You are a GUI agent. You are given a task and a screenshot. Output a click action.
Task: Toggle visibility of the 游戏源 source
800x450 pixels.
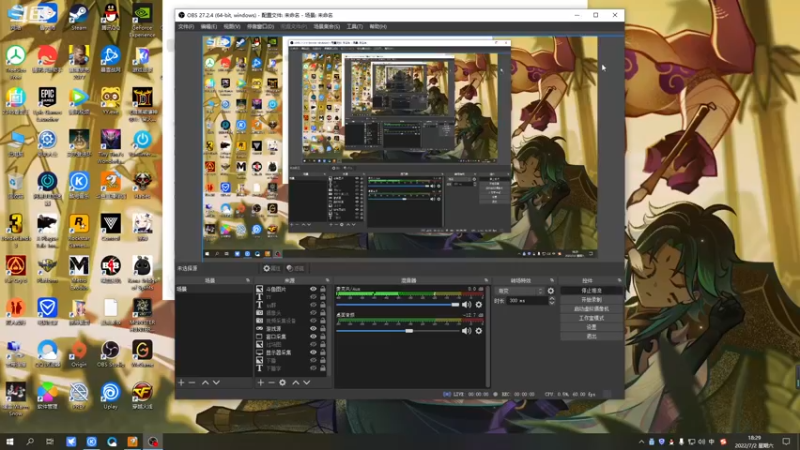click(313, 329)
